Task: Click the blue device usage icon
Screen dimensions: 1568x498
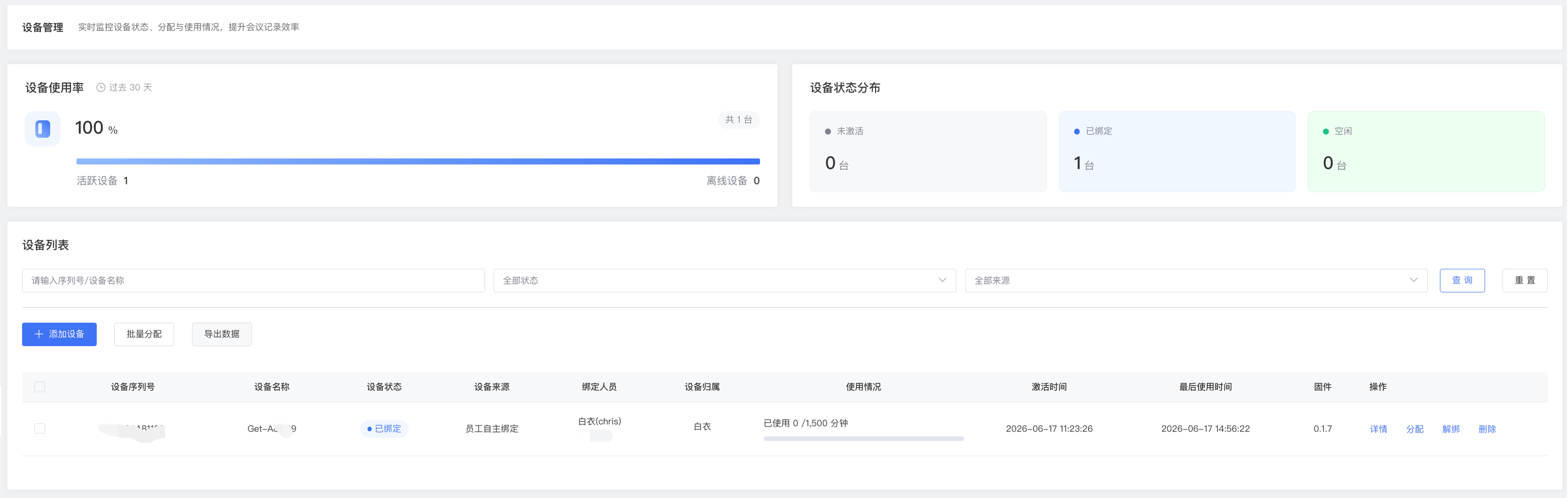Action: pyautogui.click(x=42, y=129)
